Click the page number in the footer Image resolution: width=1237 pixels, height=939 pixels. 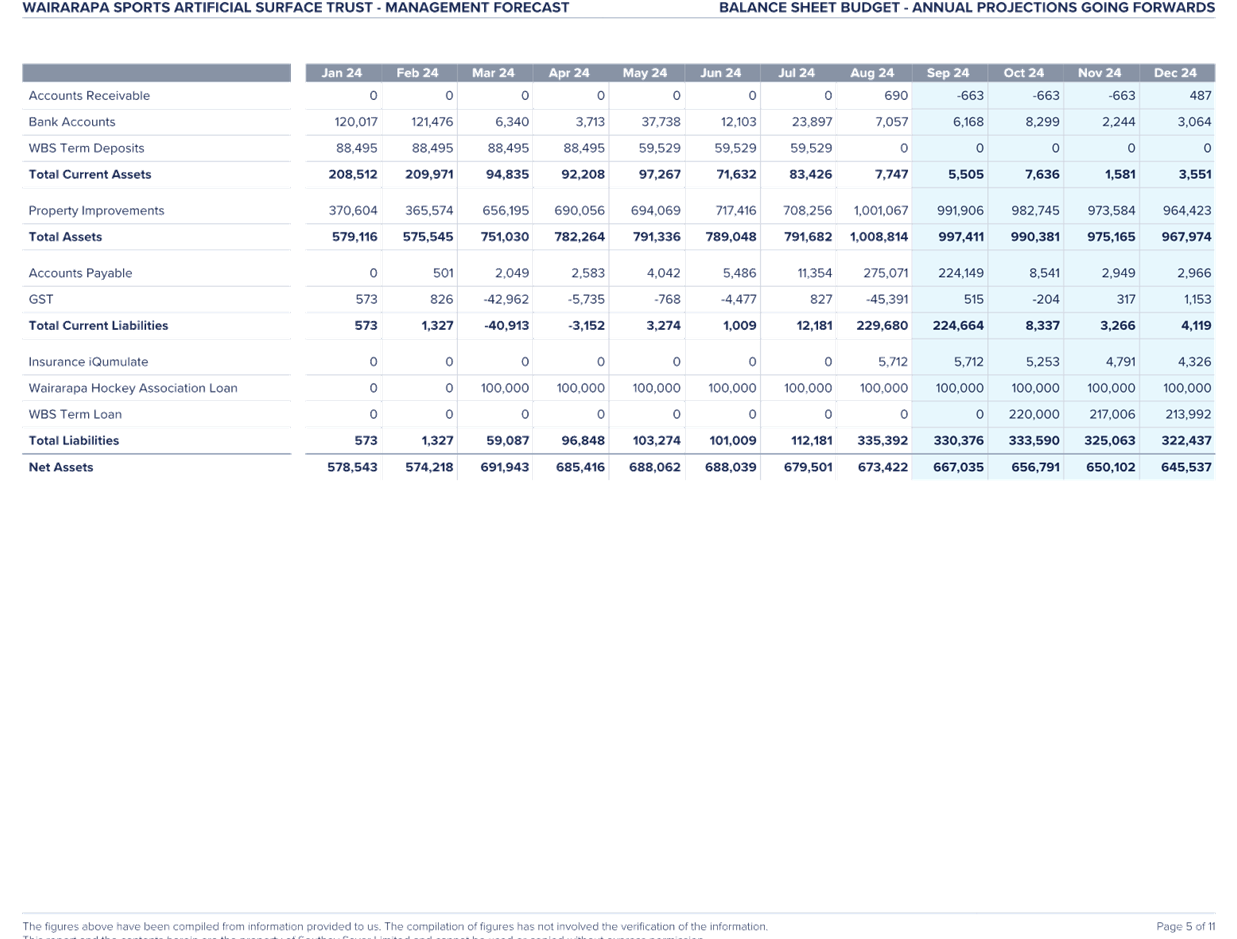tap(1186, 926)
